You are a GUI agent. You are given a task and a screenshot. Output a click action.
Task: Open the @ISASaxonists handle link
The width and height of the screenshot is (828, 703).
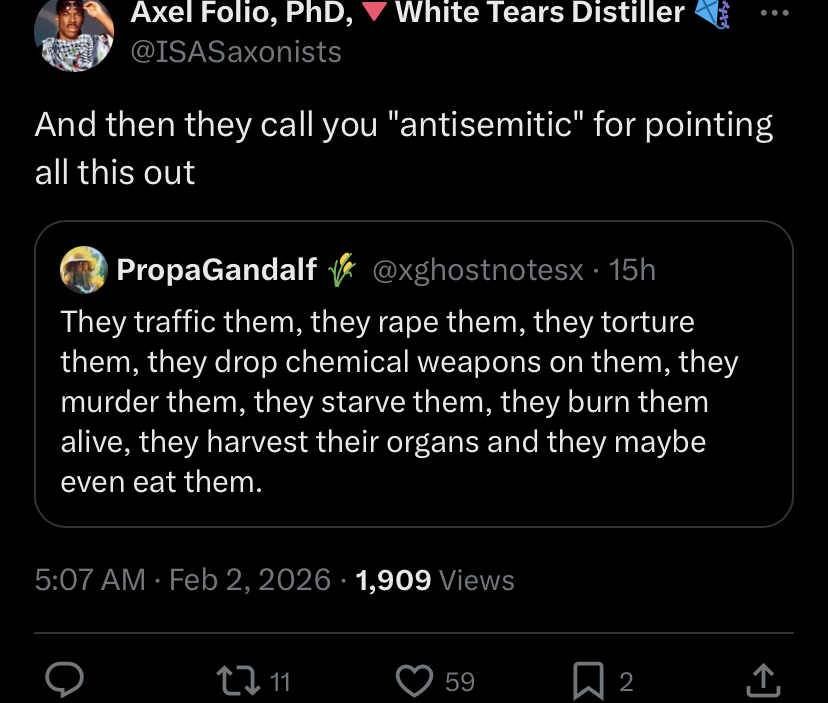pyautogui.click(x=236, y=51)
